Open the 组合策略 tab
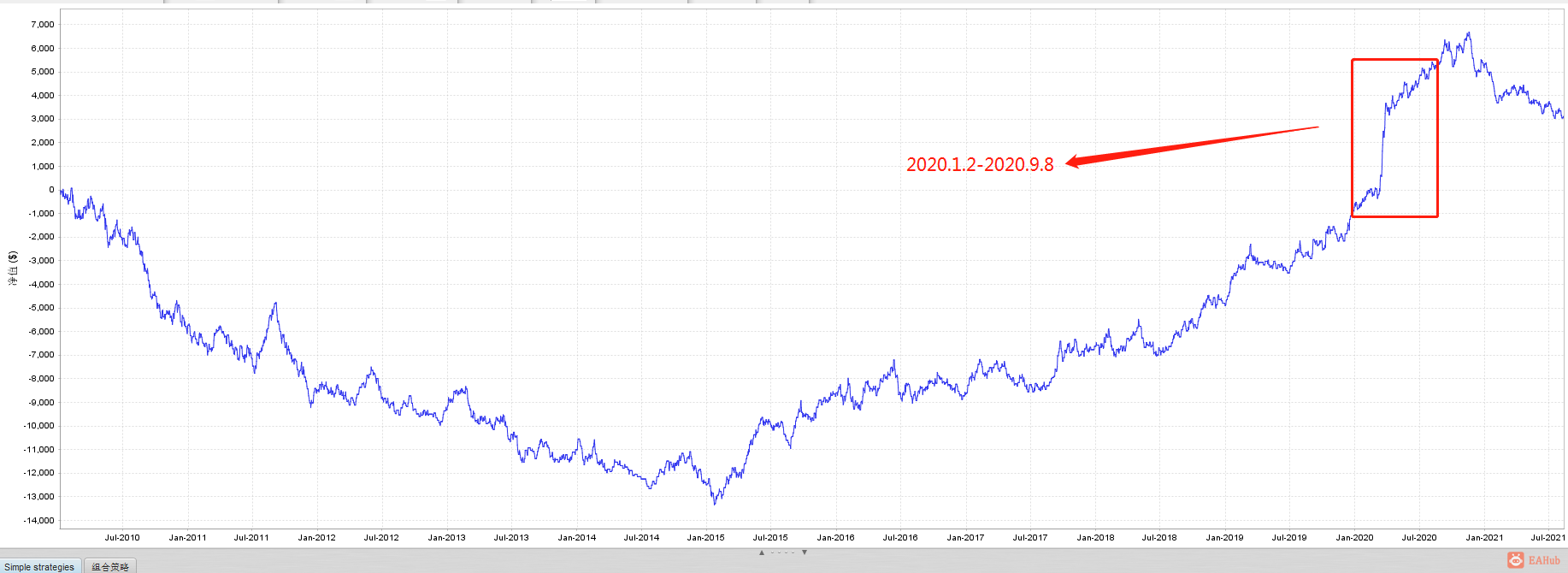Screen dimensions: 1568x573 (x=110, y=566)
